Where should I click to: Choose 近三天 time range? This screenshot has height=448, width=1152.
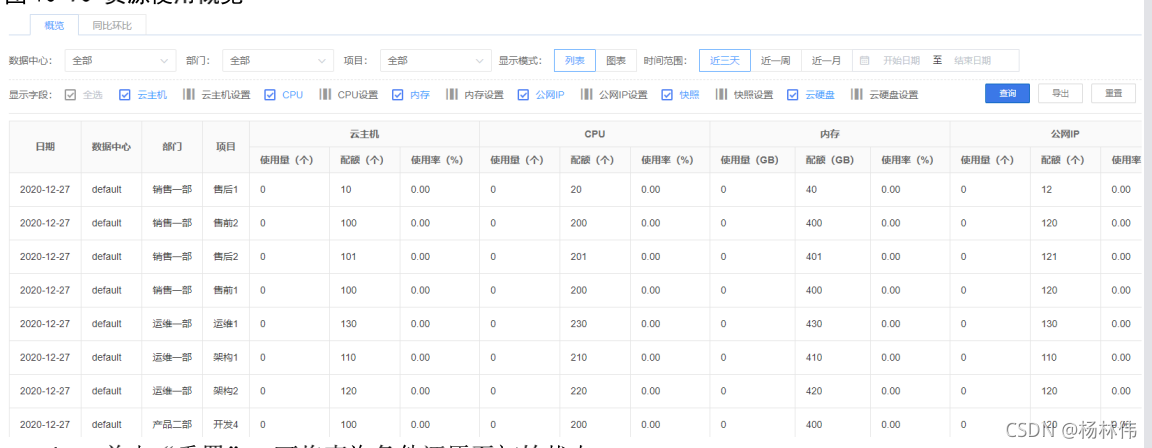(724, 60)
